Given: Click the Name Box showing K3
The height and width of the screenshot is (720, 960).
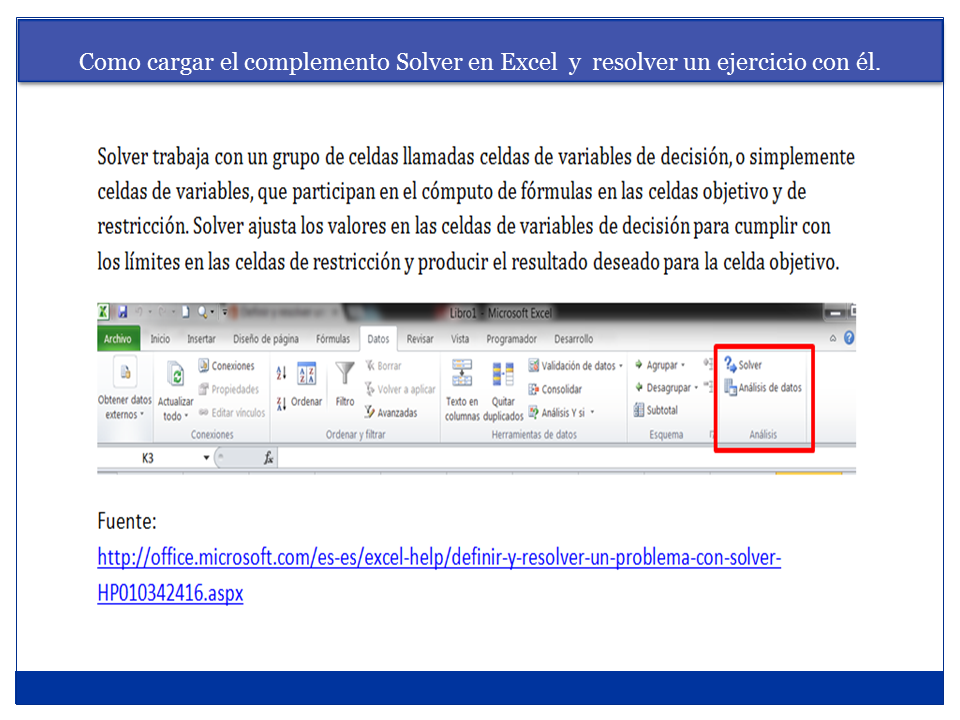Looking at the screenshot, I should click(x=149, y=458).
